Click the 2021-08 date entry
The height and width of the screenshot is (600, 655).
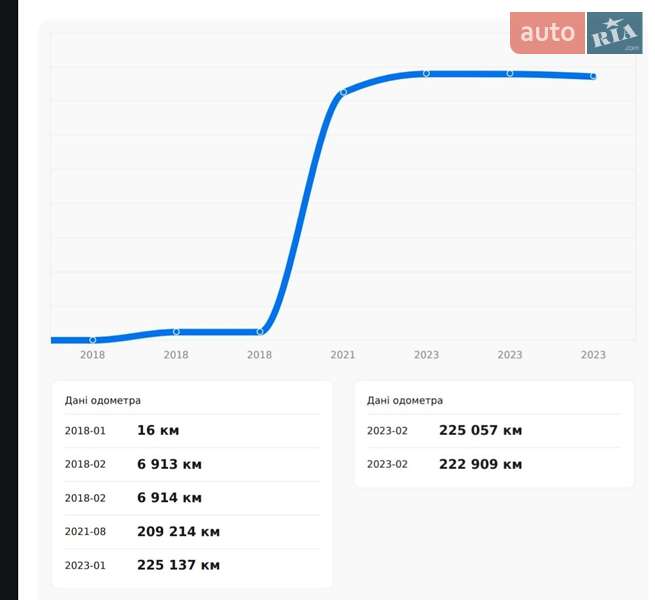(x=85, y=532)
